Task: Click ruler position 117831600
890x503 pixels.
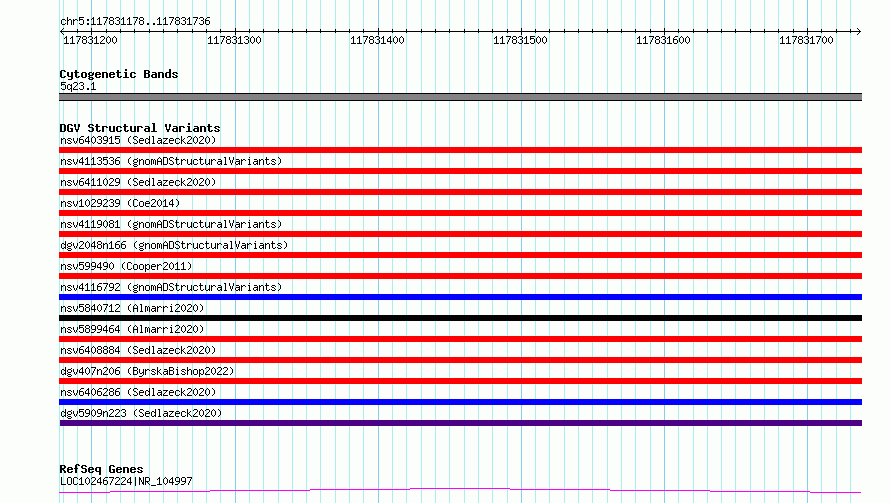Action: coord(663,40)
